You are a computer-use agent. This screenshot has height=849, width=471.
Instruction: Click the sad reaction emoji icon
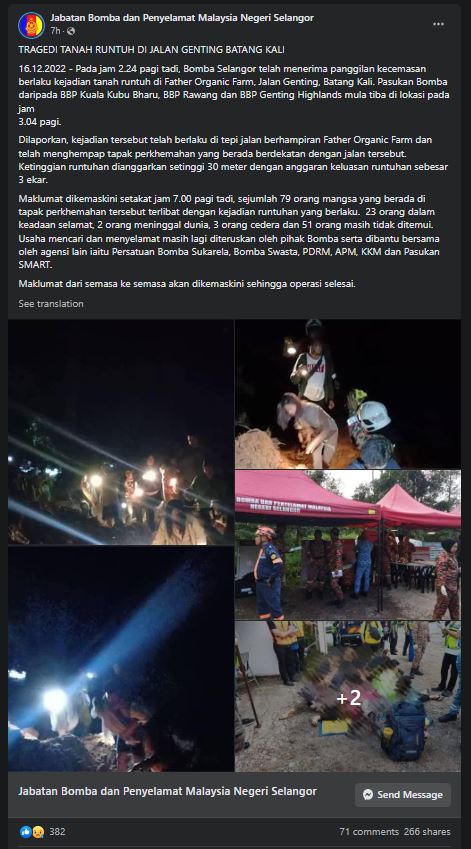pyautogui.click(x=37, y=832)
